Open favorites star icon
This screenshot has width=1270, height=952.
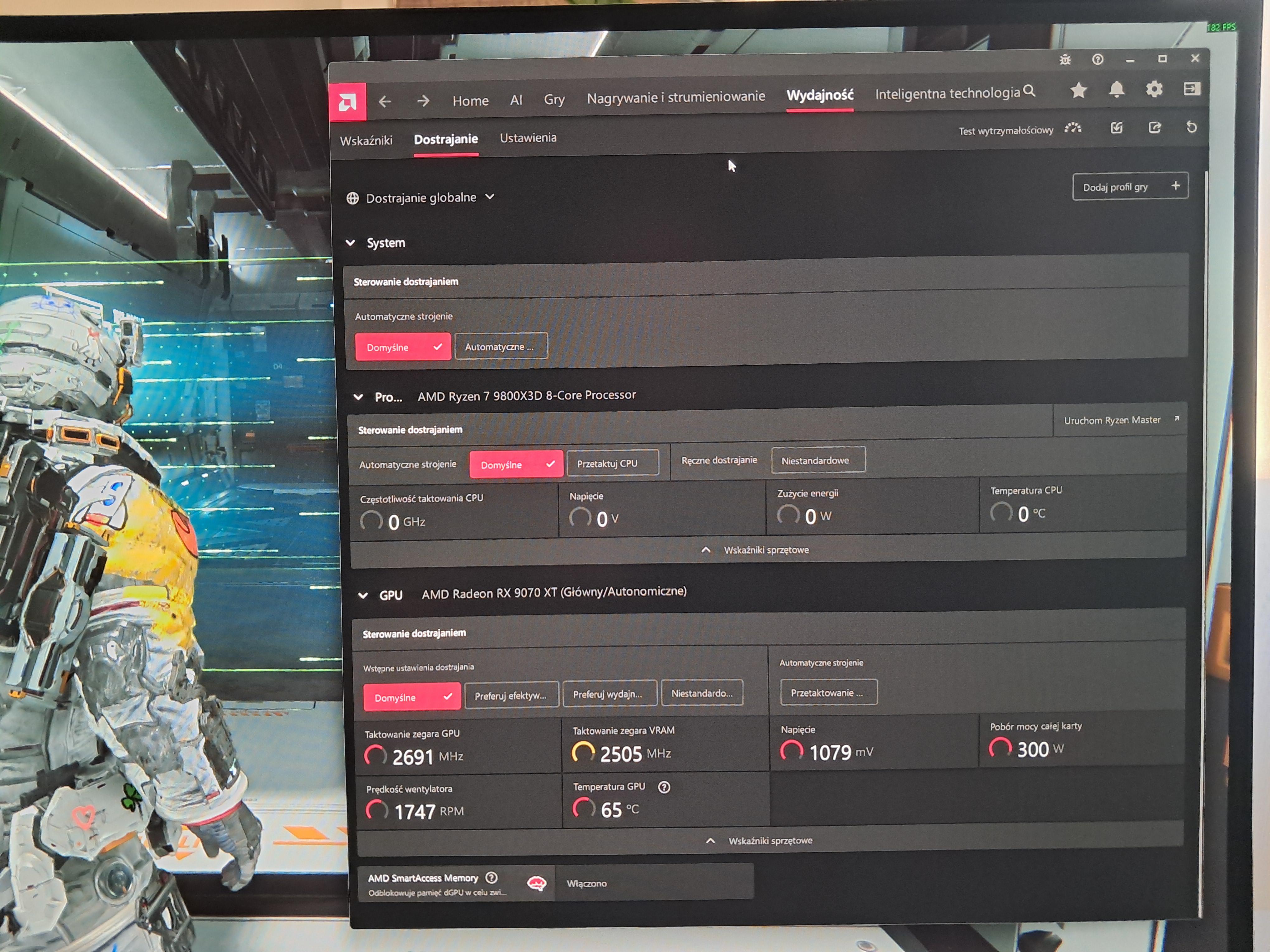point(1079,90)
